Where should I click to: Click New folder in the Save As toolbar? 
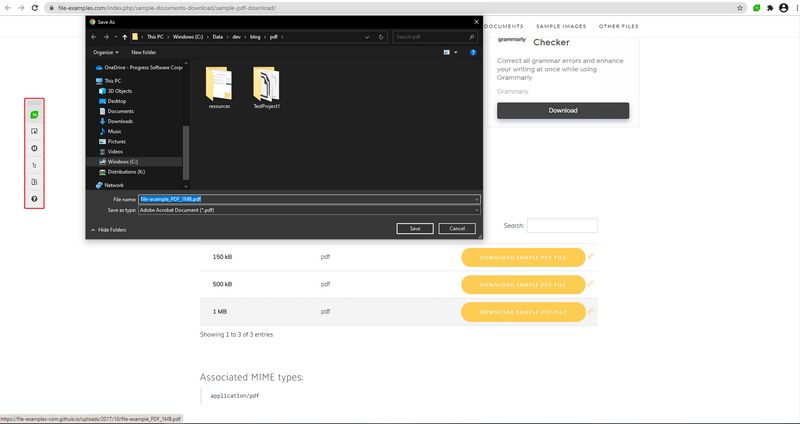144,52
